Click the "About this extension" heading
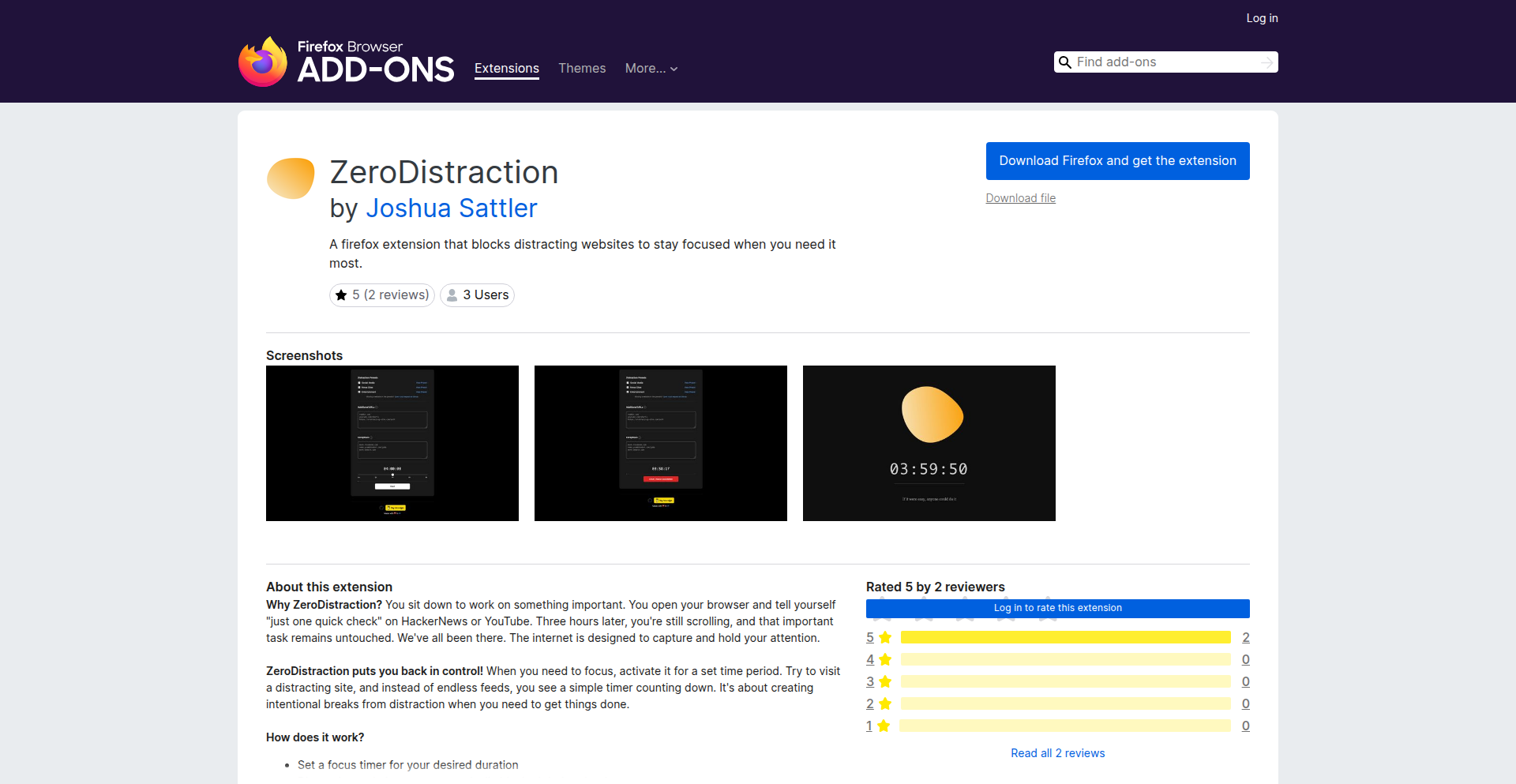Image resolution: width=1516 pixels, height=784 pixels. (x=329, y=587)
